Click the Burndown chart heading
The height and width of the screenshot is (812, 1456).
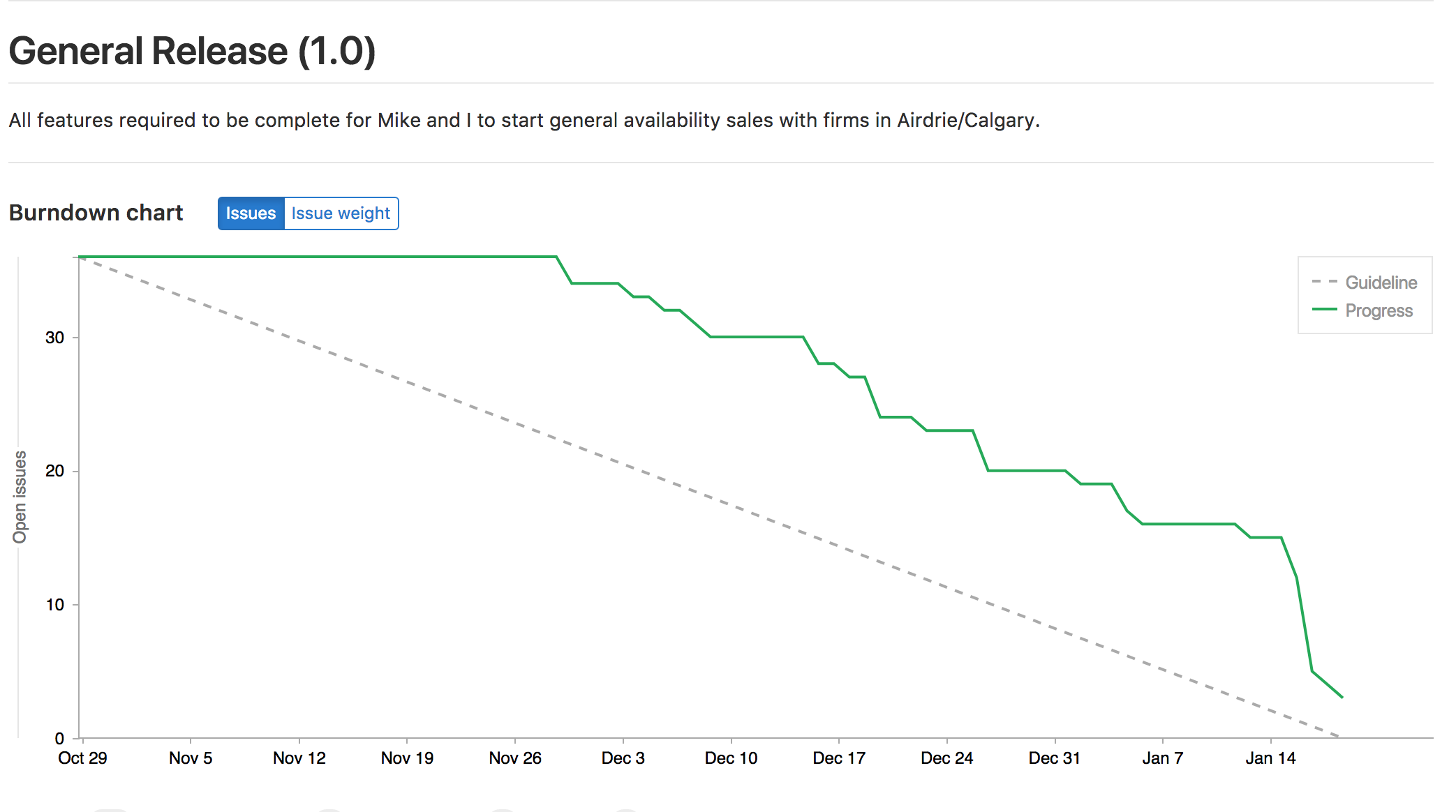pyautogui.click(x=96, y=213)
